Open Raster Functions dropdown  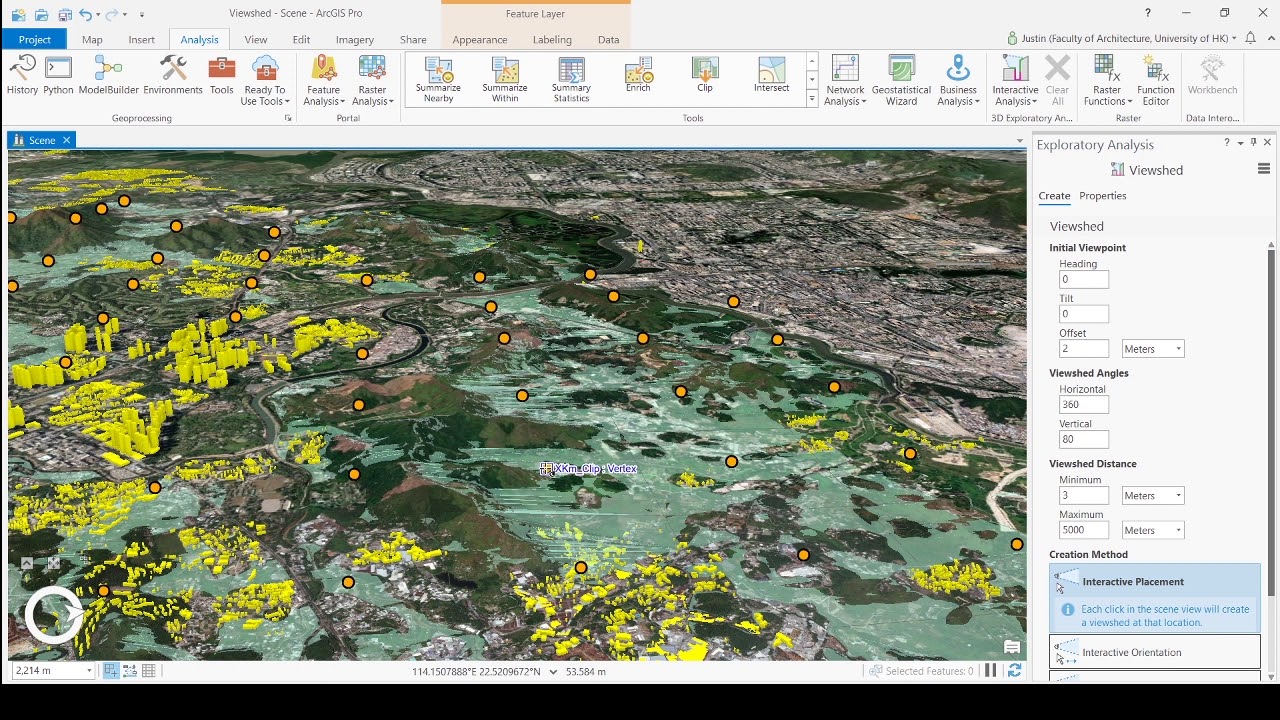click(x=1107, y=80)
